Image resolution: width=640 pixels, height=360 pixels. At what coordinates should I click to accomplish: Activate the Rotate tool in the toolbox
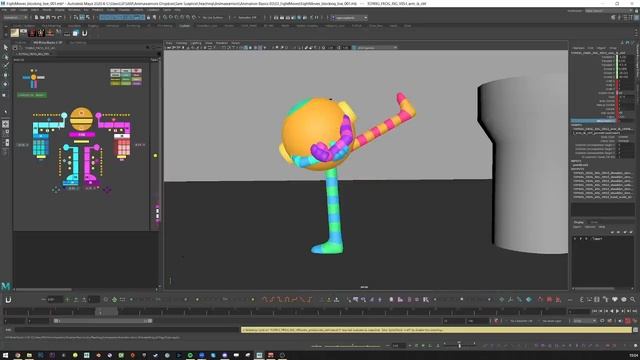point(6,84)
